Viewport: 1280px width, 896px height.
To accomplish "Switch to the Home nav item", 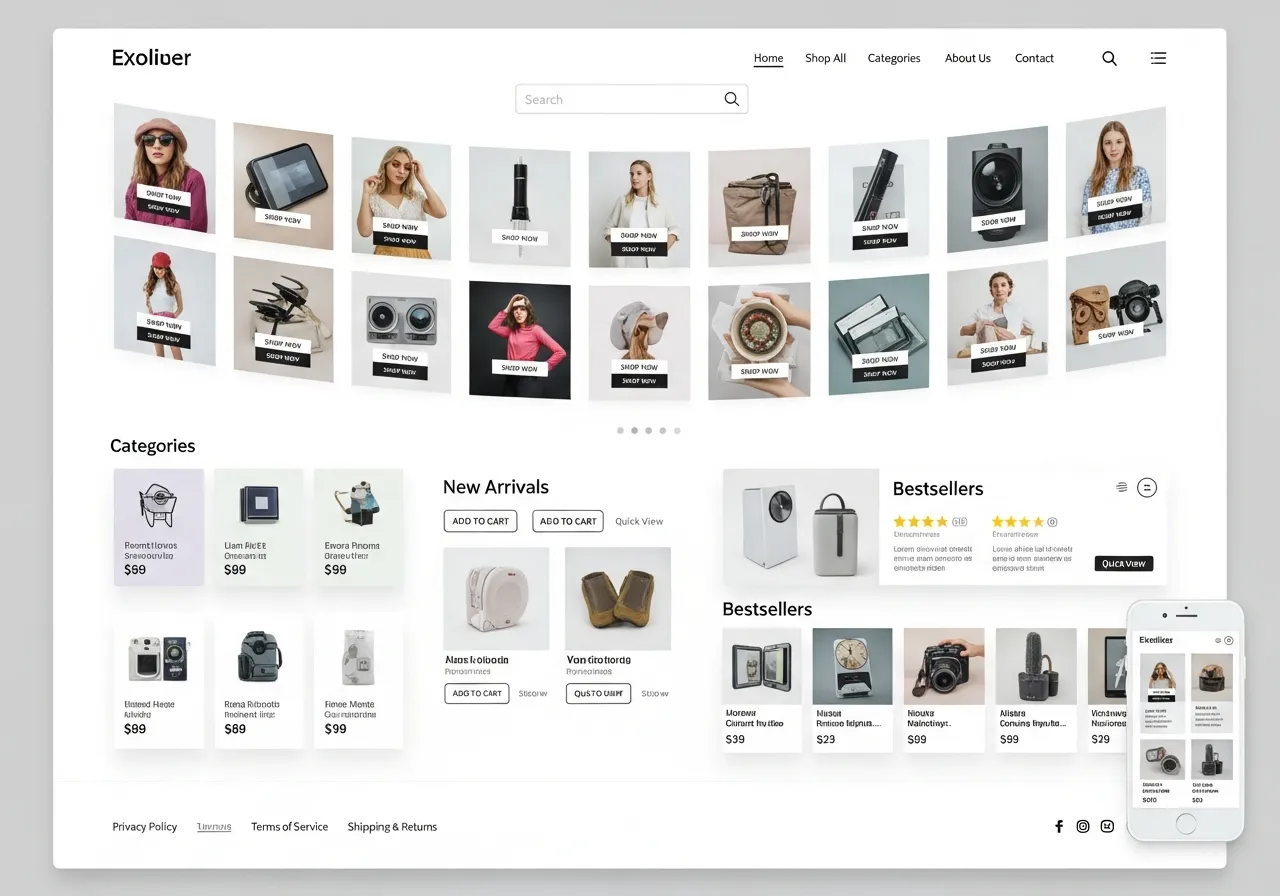I will point(768,58).
